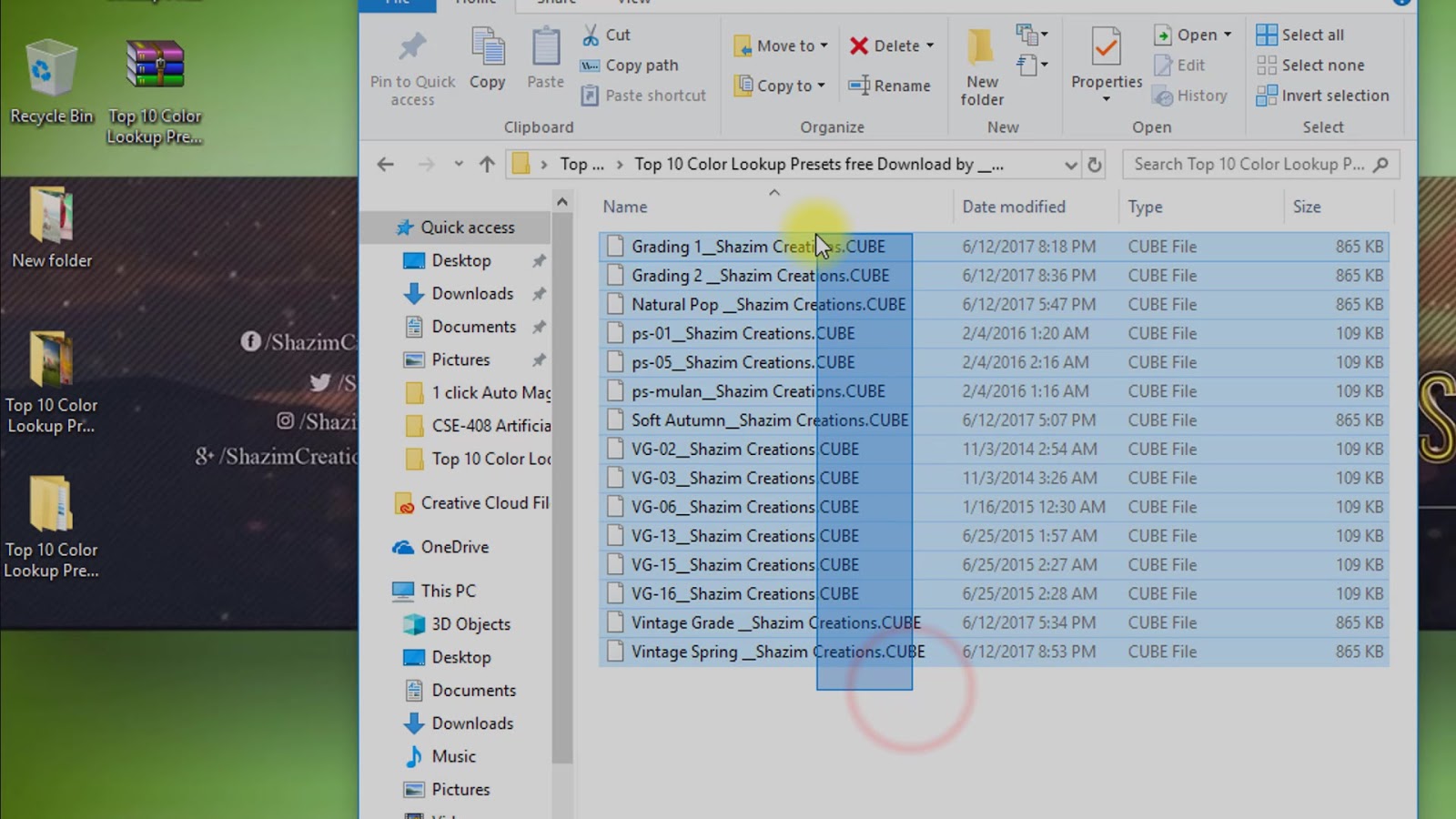Select the WinRAR archive on the desktop
This screenshot has width=1456, height=819.
pos(155,92)
